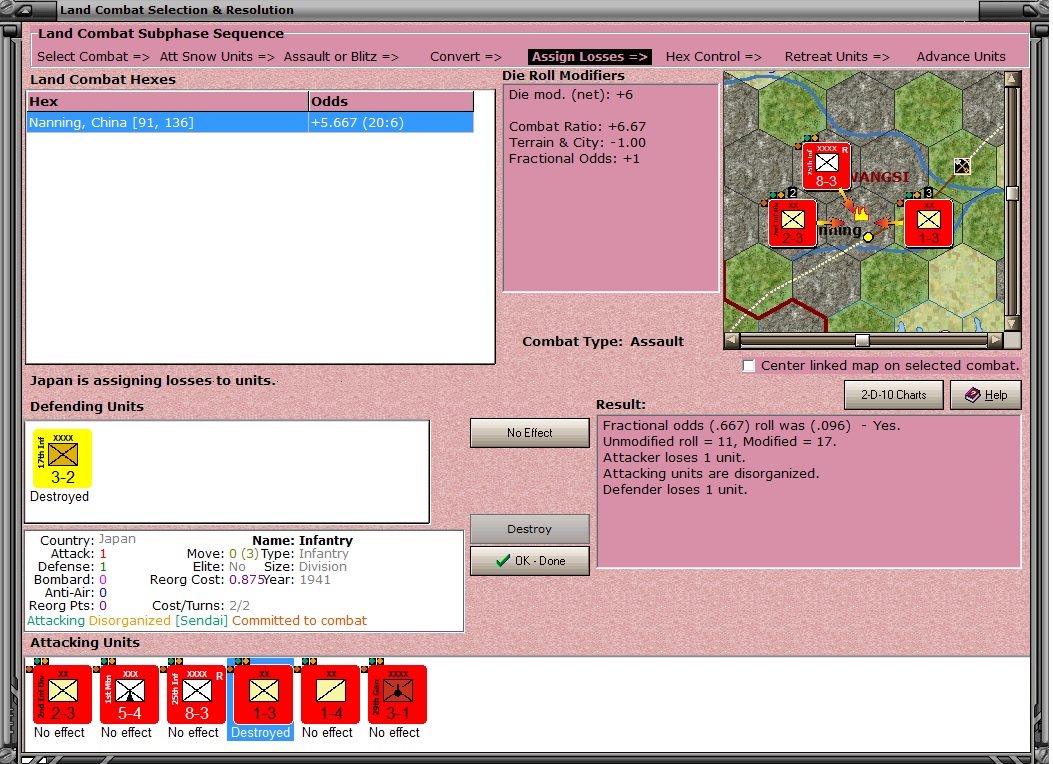Click the Assault or Blitz subphase step
Image resolution: width=1053 pixels, height=764 pixels.
[x=340, y=56]
